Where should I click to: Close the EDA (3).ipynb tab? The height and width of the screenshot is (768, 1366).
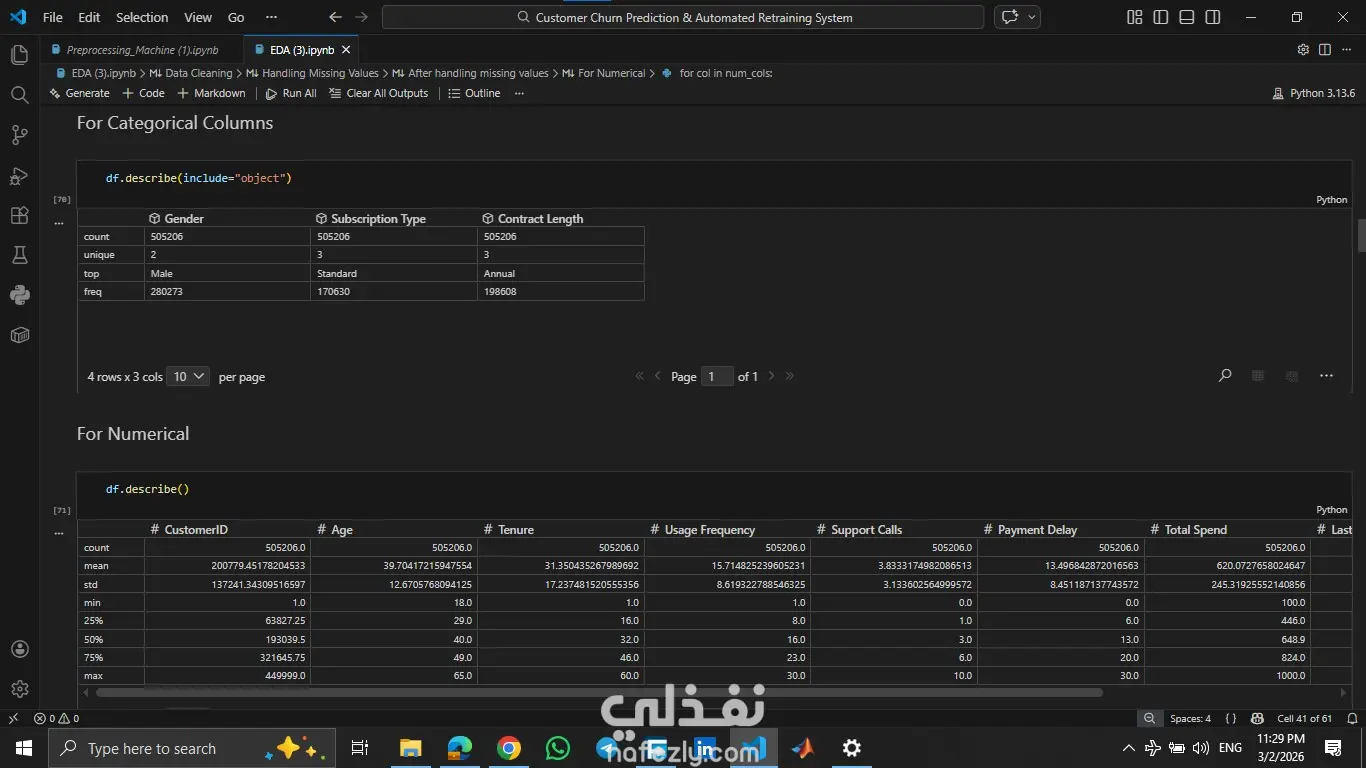point(346,50)
